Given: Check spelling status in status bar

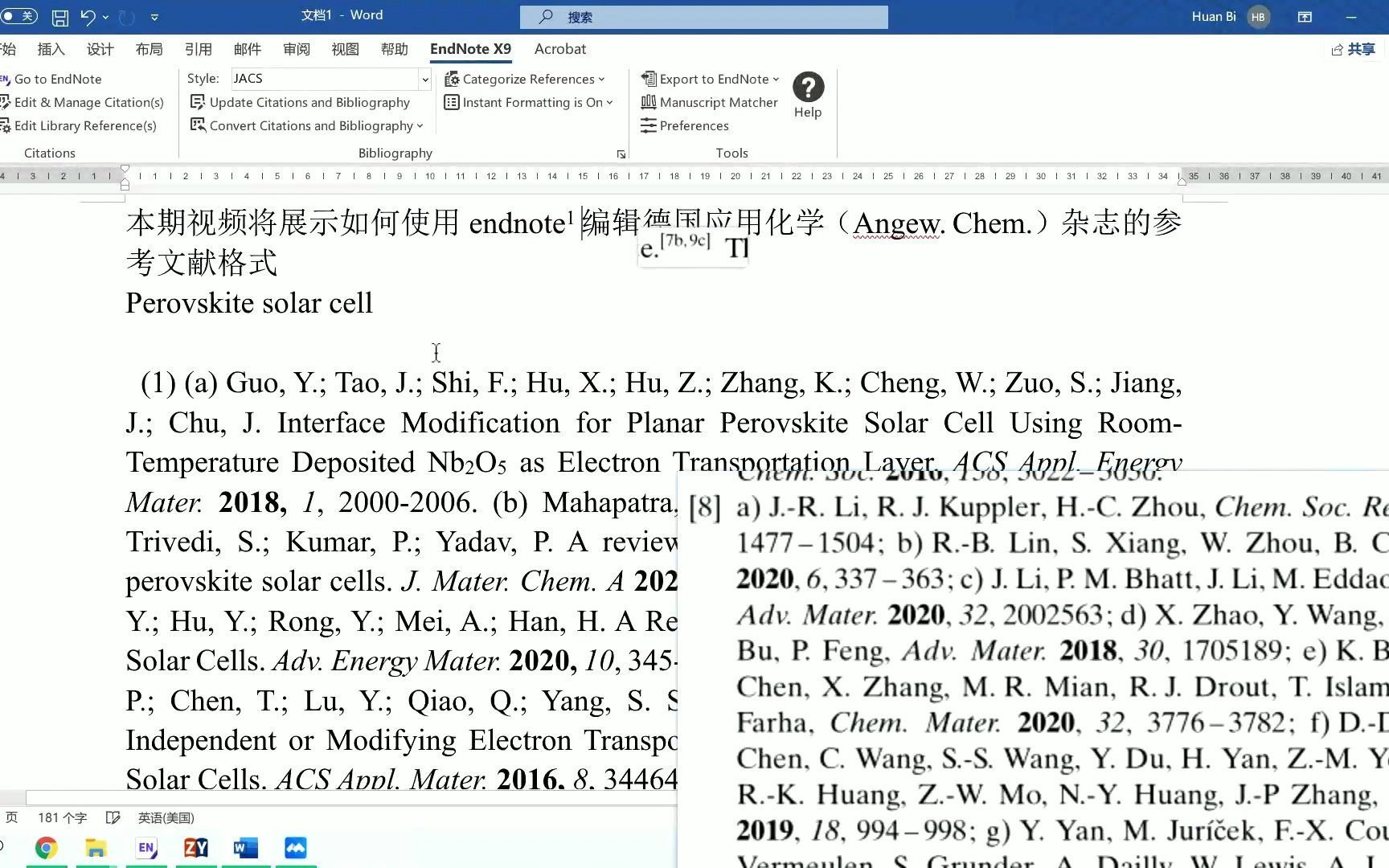Looking at the screenshot, I should [112, 817].
